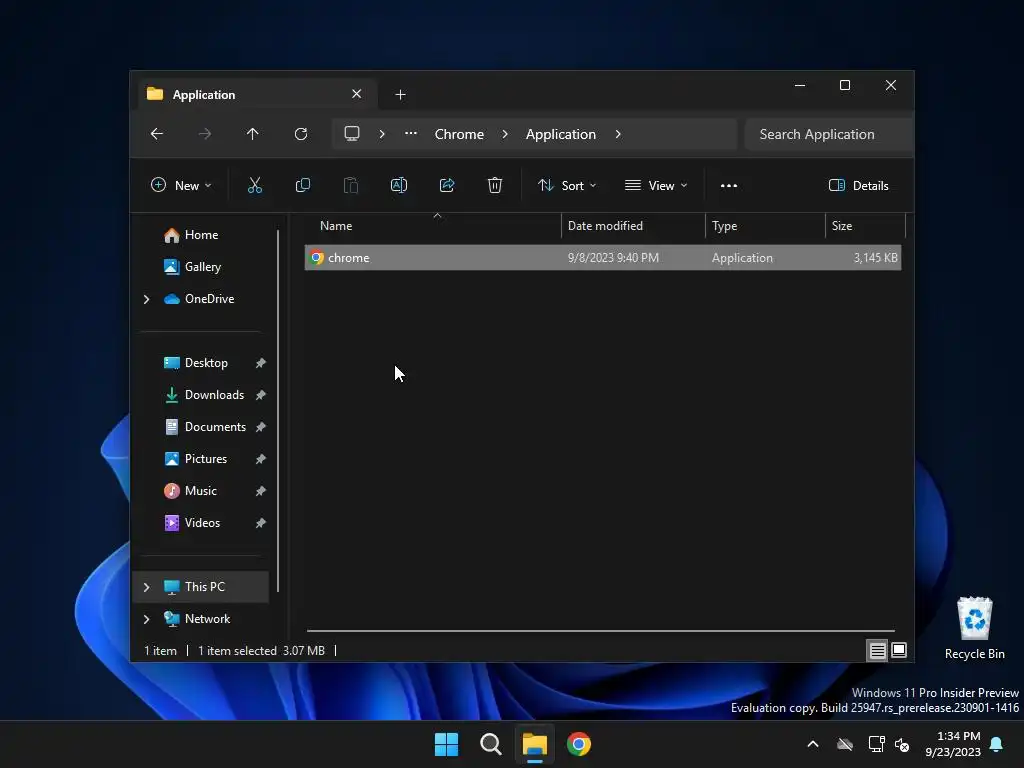Open Home in navigation pane
1024x768 pixels.
(x=201, y=235)
